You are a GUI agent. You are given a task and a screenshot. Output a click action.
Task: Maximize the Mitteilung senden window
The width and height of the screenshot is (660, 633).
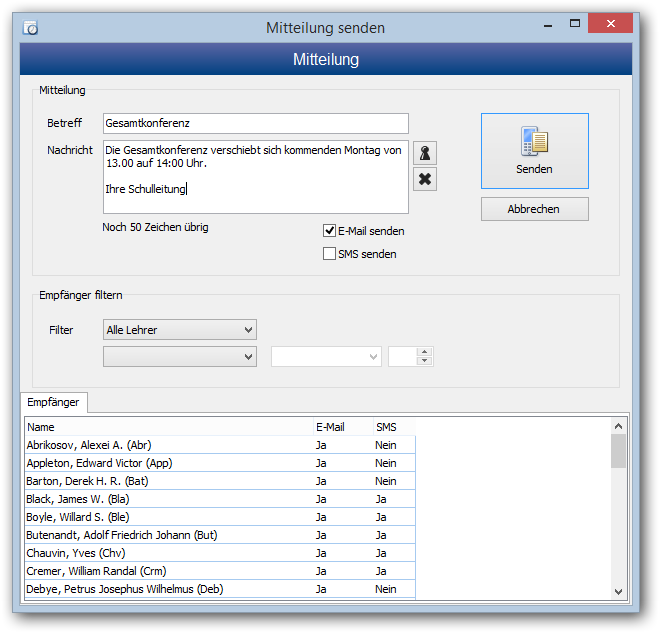[x=575, y=24]
